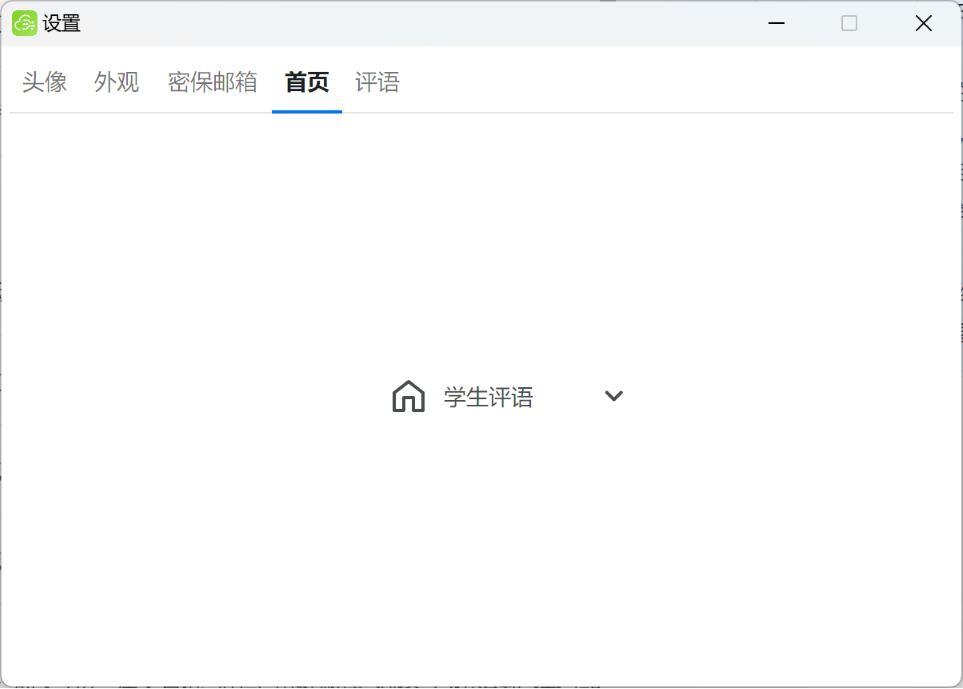
Task: Open the 外观 tab
Action: [116, 82]
